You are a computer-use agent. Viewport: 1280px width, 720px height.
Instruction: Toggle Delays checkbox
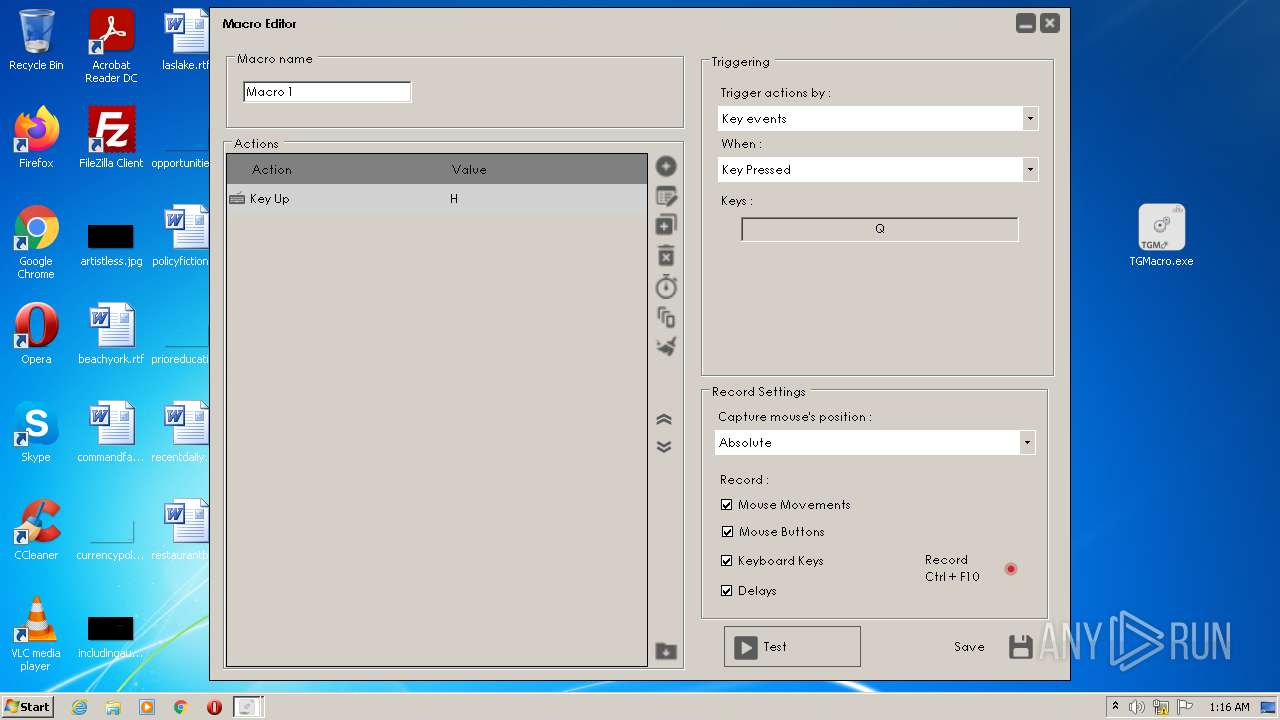pos(727,591)
